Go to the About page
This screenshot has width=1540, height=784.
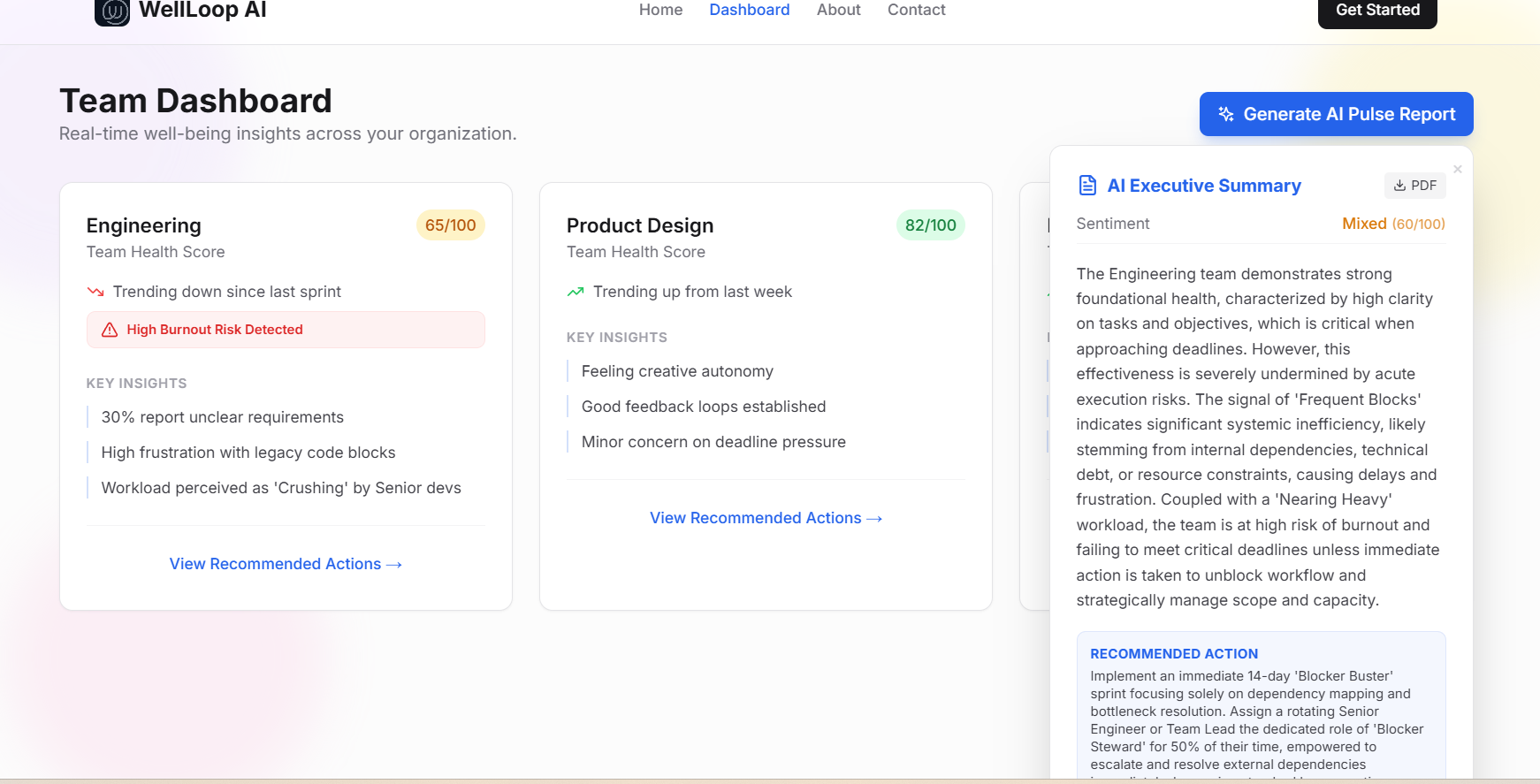pyautogui.click(x=838, y=10)
